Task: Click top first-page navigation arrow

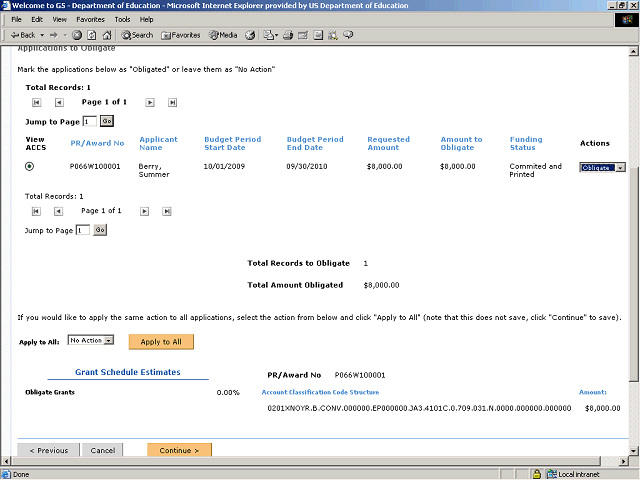Action: click(x=36, y=102)
